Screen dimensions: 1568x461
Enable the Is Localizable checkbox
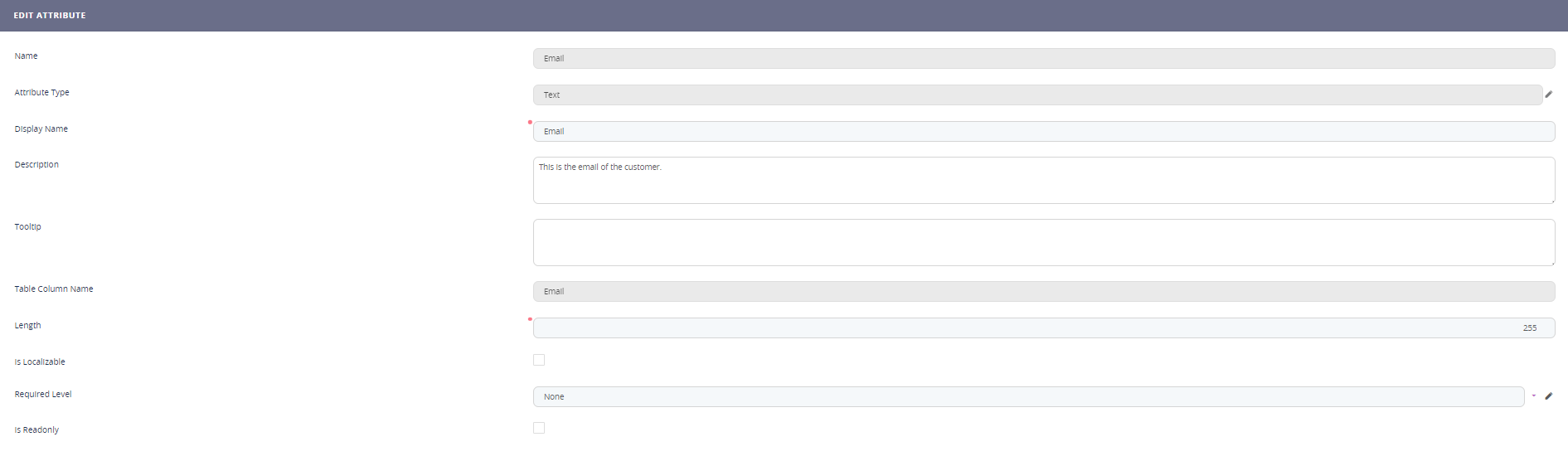[539, 360]
